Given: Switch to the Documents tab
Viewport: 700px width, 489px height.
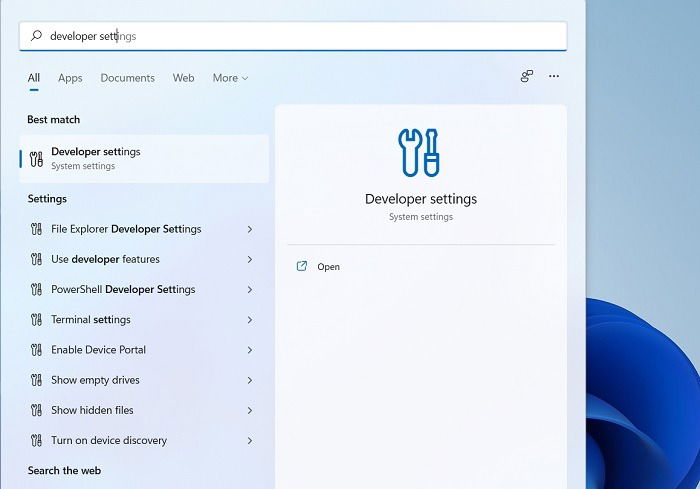Looking at the screenshot, I should pyautogui.click(x=128, y=78).
